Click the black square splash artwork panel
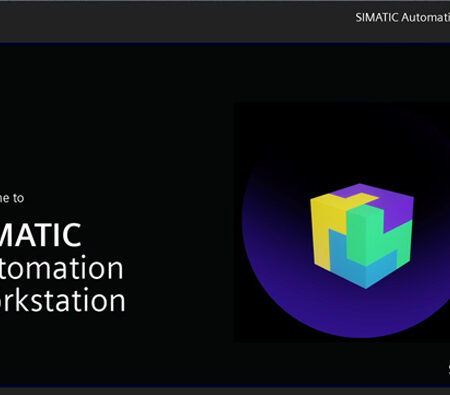Viewport: 450px width, 395px height. [342, 222]
